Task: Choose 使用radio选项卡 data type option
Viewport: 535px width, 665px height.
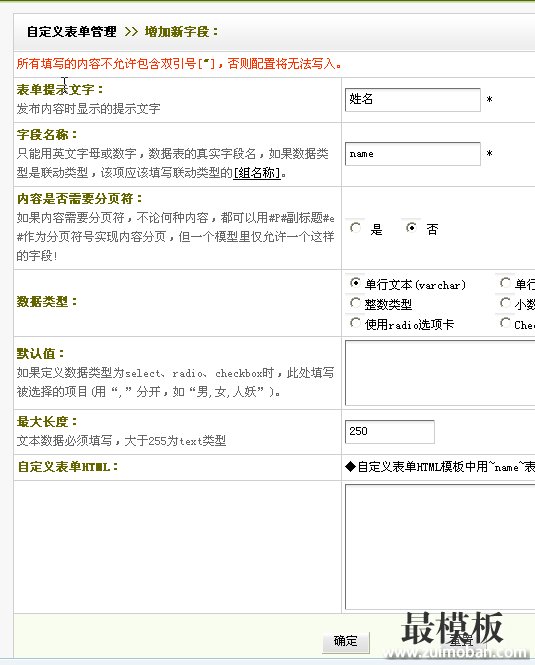Action: tap(355, 323)
